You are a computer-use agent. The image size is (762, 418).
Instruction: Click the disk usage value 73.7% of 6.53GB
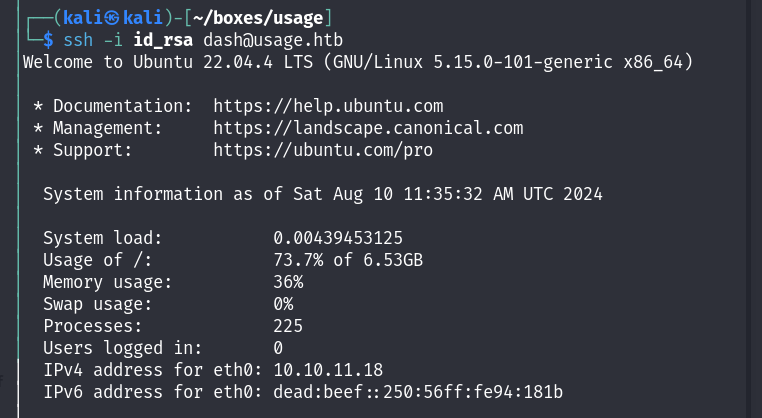click(x=348, y=260)
